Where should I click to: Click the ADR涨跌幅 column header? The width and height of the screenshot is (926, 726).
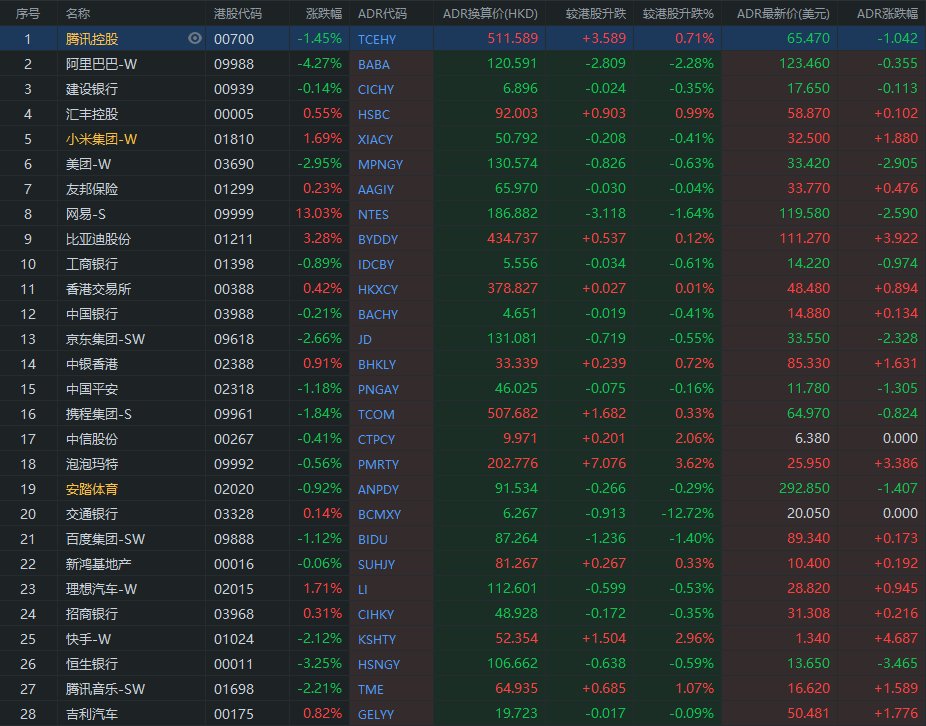pos(888,14)
